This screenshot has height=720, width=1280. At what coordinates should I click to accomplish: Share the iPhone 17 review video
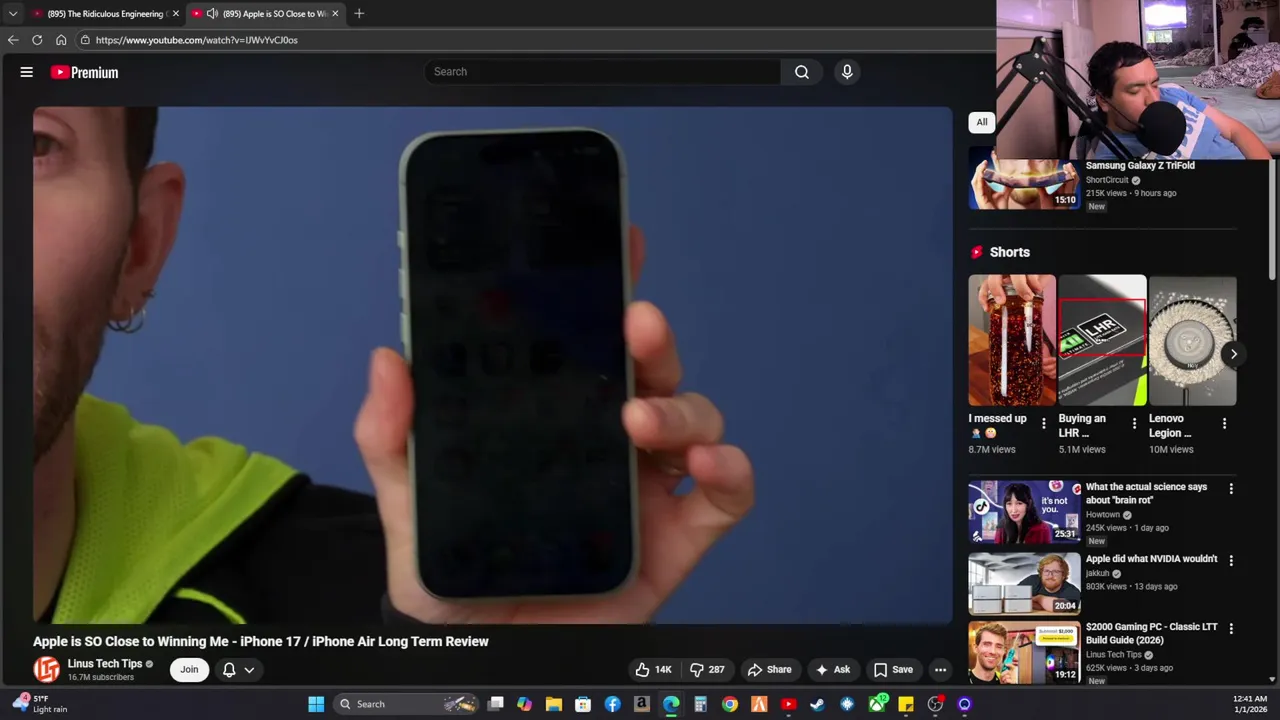coord(769,670)
